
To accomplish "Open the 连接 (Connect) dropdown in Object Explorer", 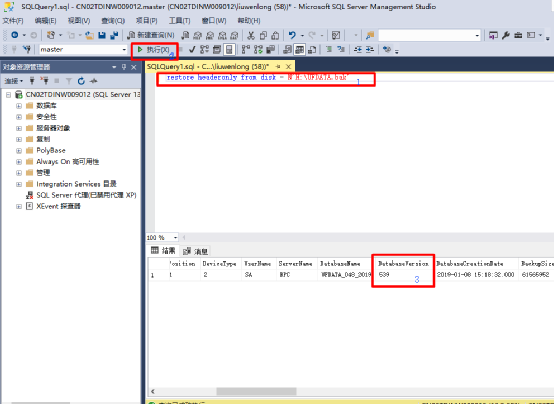I will coord(14,81).
